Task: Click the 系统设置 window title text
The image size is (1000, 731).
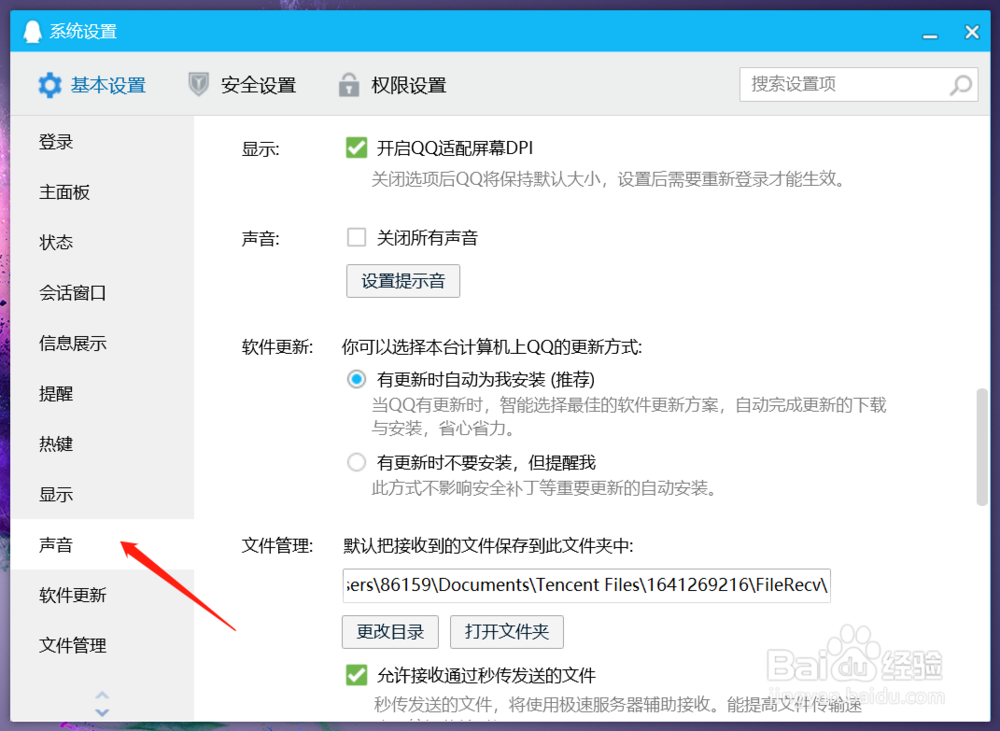Action: [84, 31]
